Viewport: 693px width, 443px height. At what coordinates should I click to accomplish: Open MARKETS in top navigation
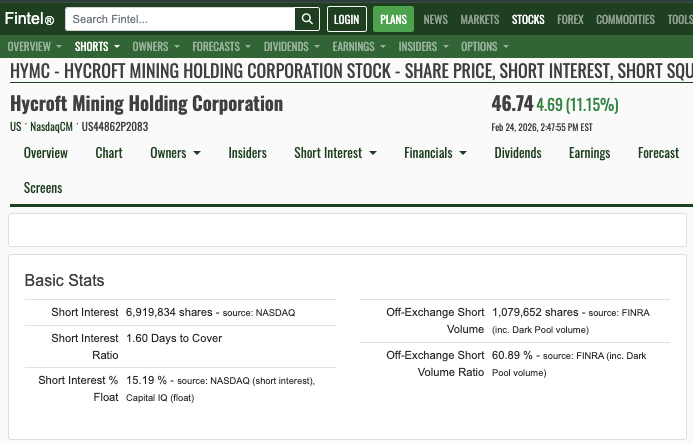click(480, 19)
